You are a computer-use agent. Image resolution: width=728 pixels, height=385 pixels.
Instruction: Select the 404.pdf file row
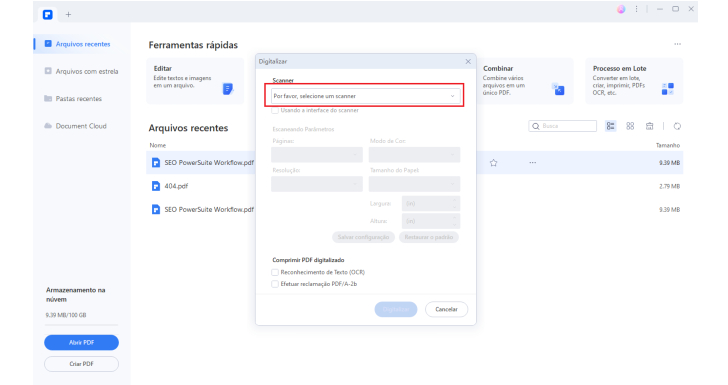pyautogui.click(x=415, y=186)
